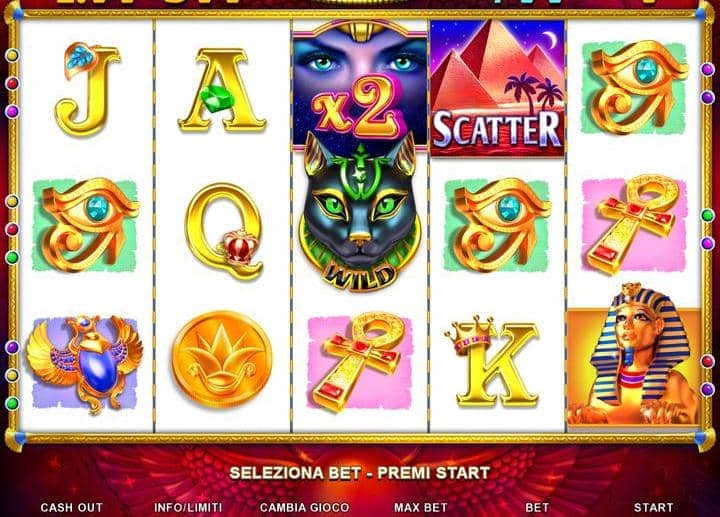This screenshot has width=720, height=517.
Task: Click the top-left yellow payline marker
Action: tap(12, 56)
